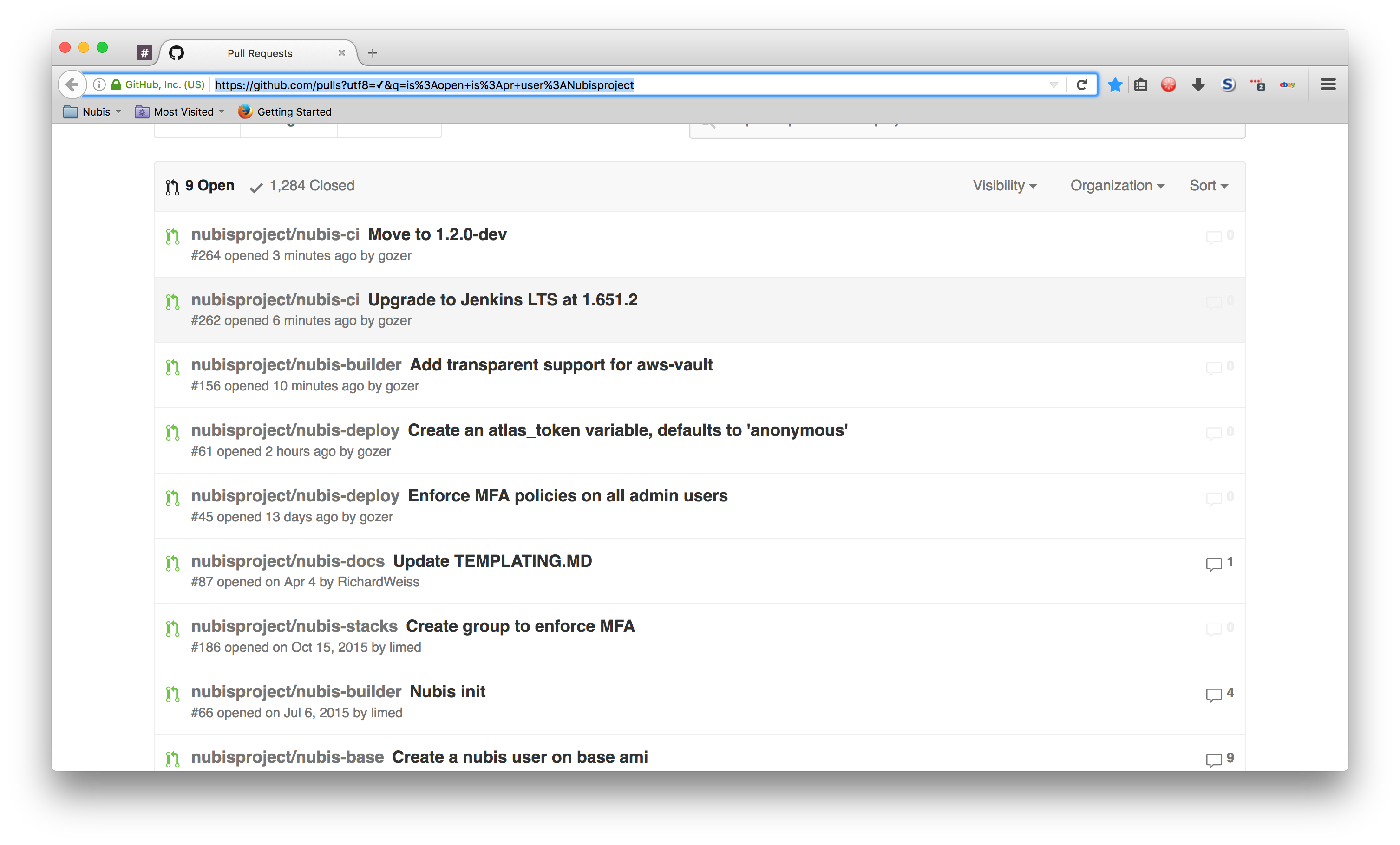
Task: Open Create an atlas_token variable pull request
Action: click(x=627, y=430)
